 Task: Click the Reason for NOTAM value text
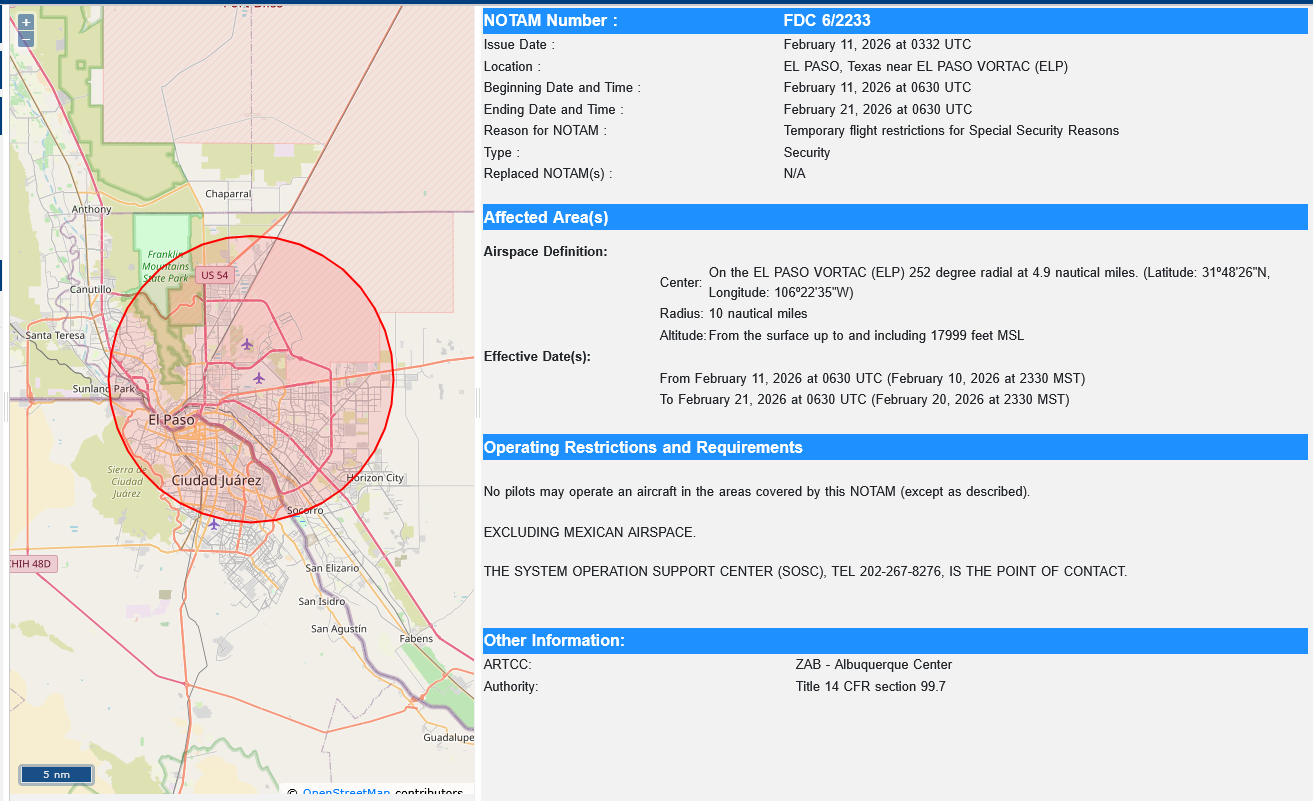[951, 131]
